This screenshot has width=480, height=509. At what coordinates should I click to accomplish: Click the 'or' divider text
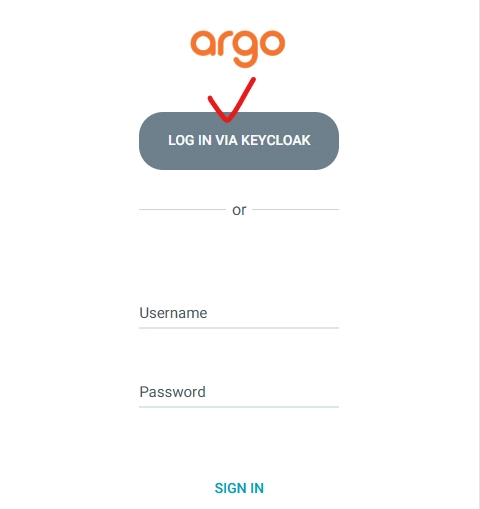click(239, 210)
